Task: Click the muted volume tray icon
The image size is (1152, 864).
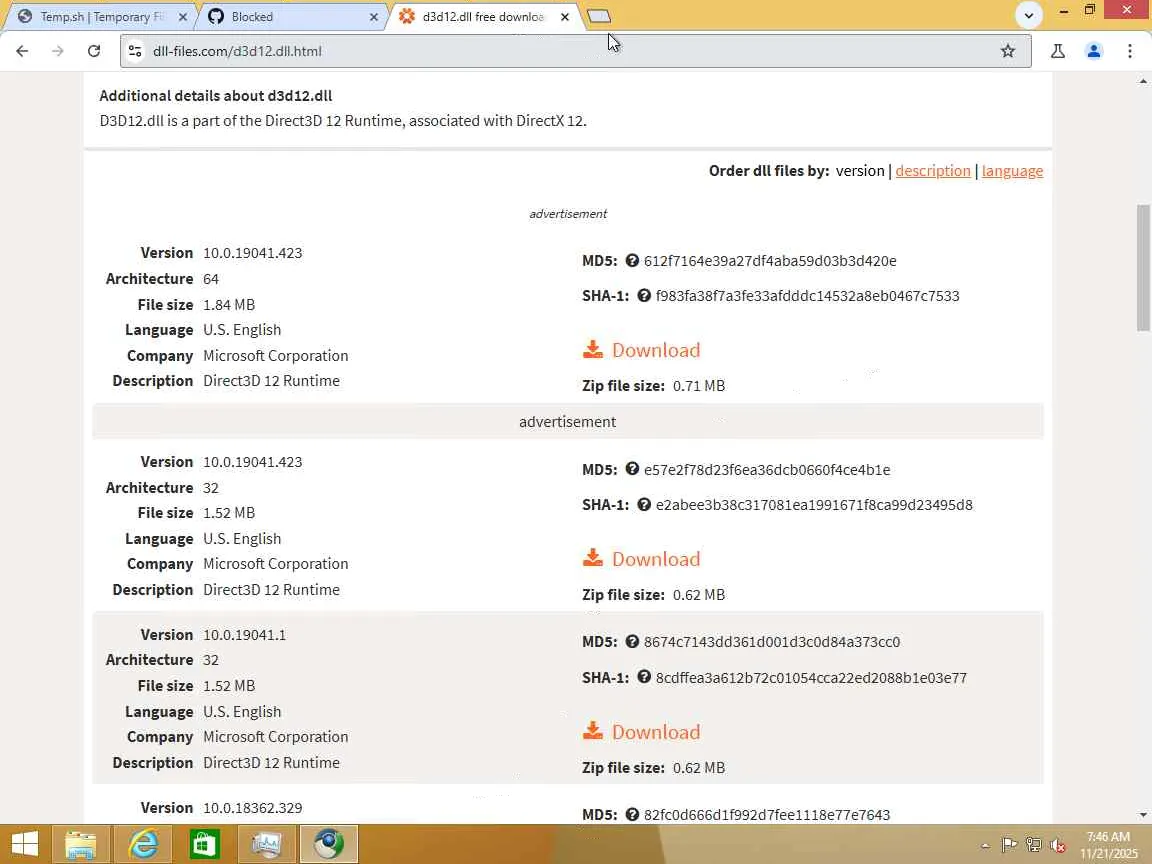Action: pyautogui.click(x=1058, y=845)
